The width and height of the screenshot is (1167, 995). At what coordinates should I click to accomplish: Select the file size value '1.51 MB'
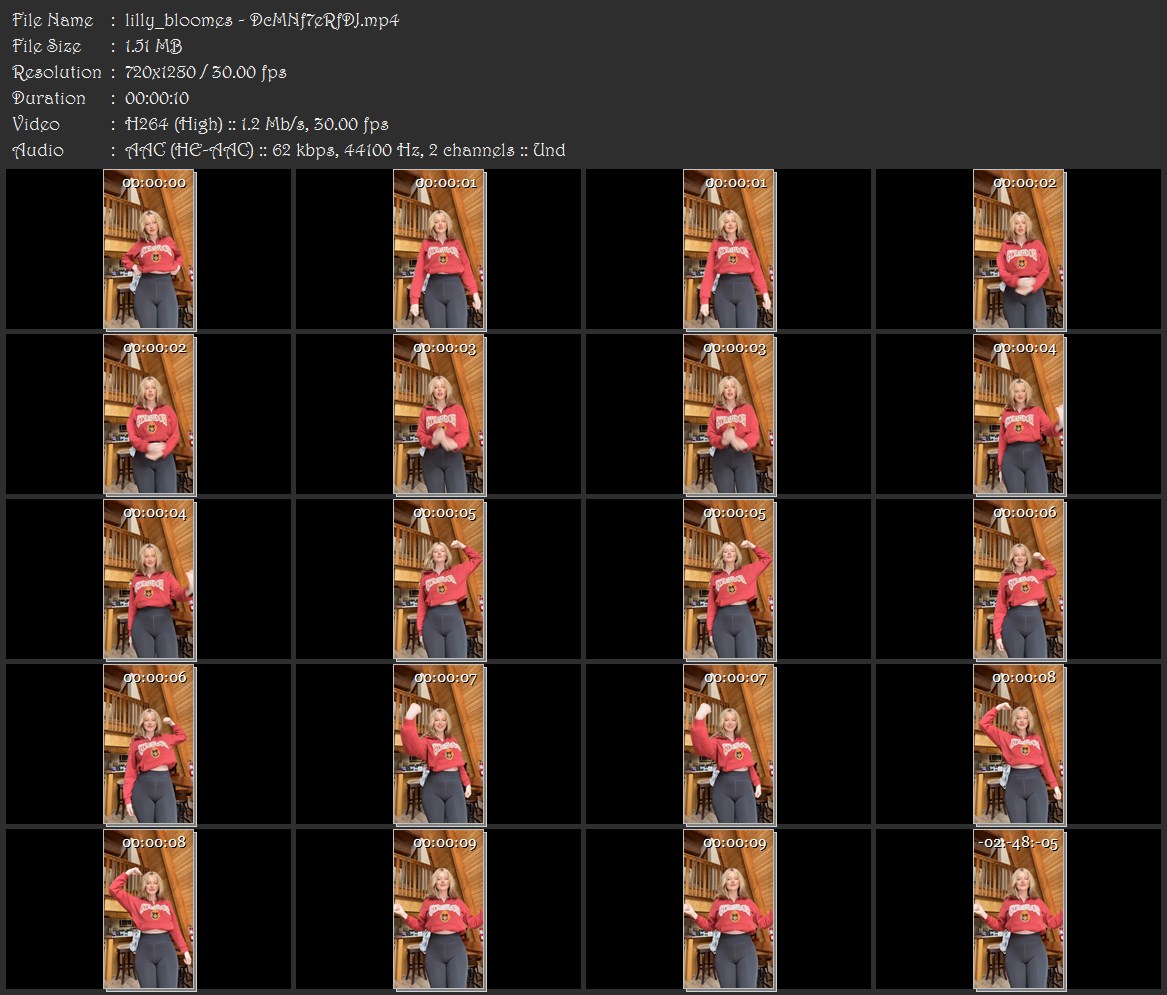[153, 46]
